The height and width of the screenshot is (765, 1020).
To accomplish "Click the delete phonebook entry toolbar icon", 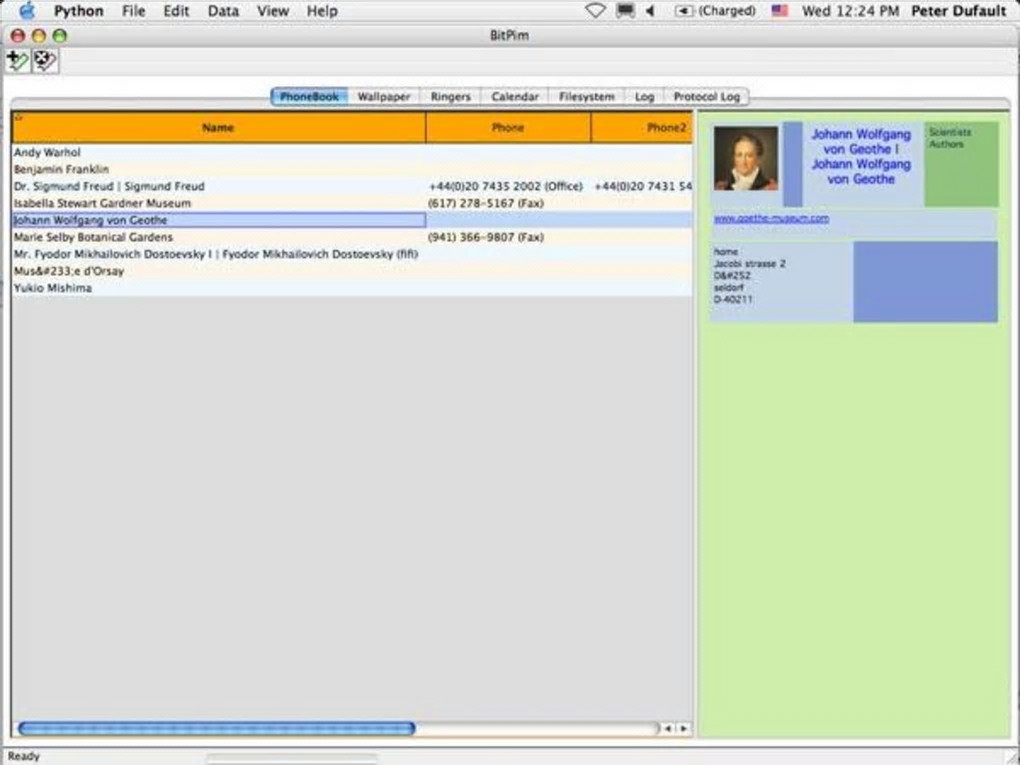I will coord(45,61).
